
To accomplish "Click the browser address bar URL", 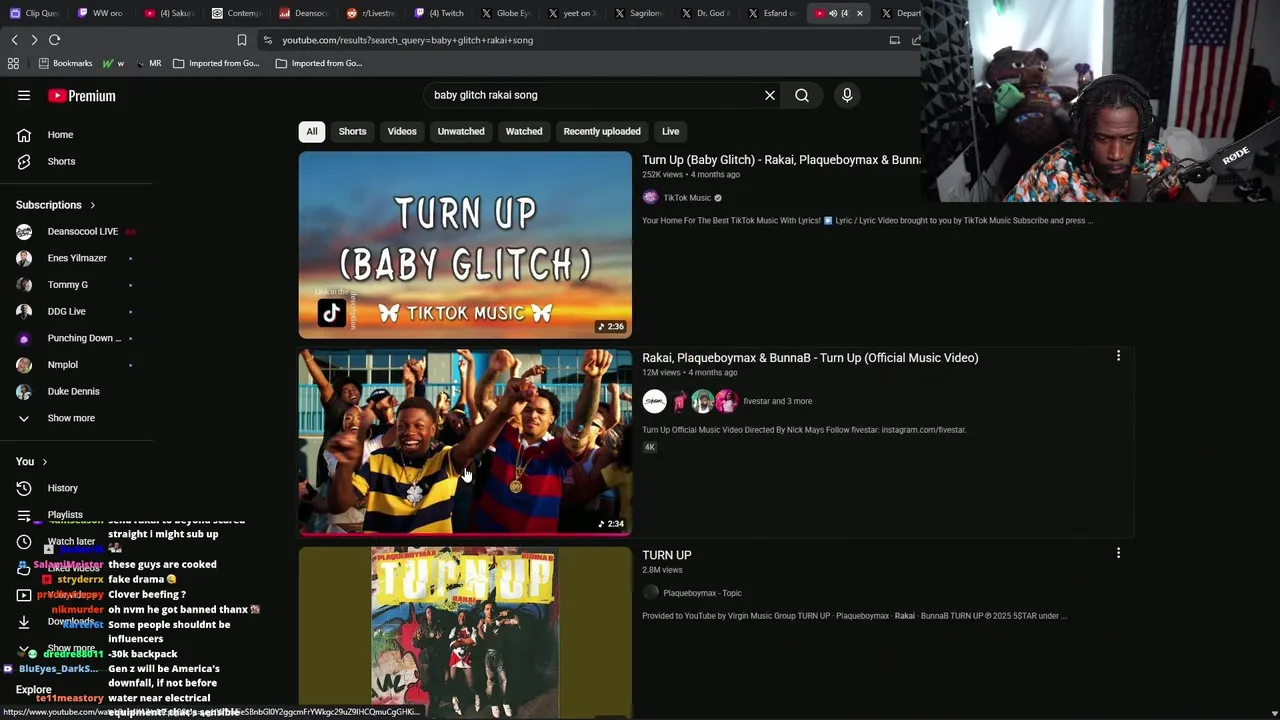I will point(407,40).
